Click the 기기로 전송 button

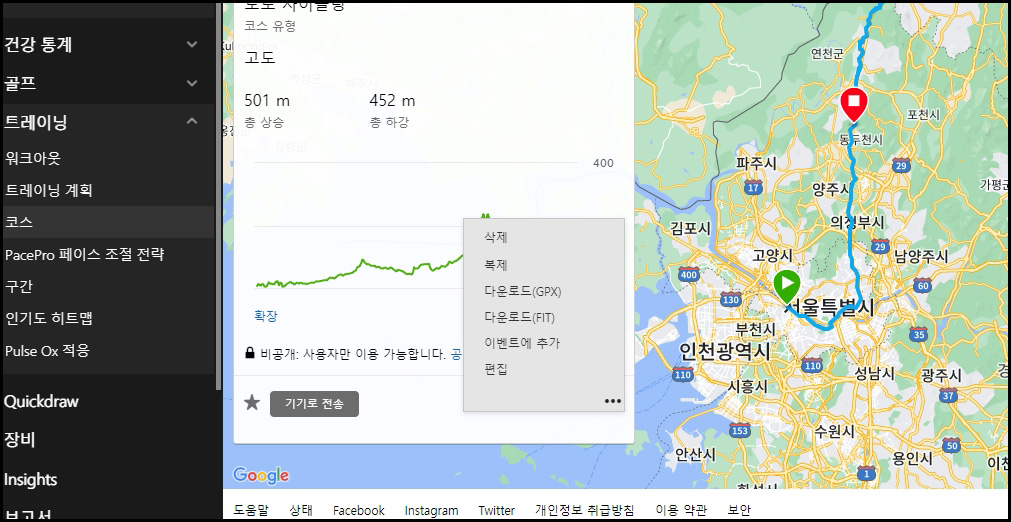[315, 404]
